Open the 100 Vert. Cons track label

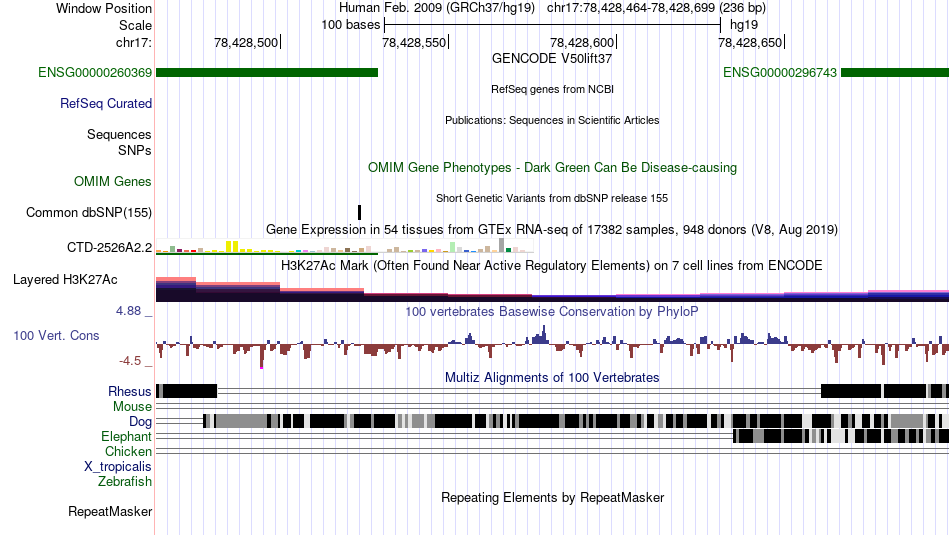(56, 336)
